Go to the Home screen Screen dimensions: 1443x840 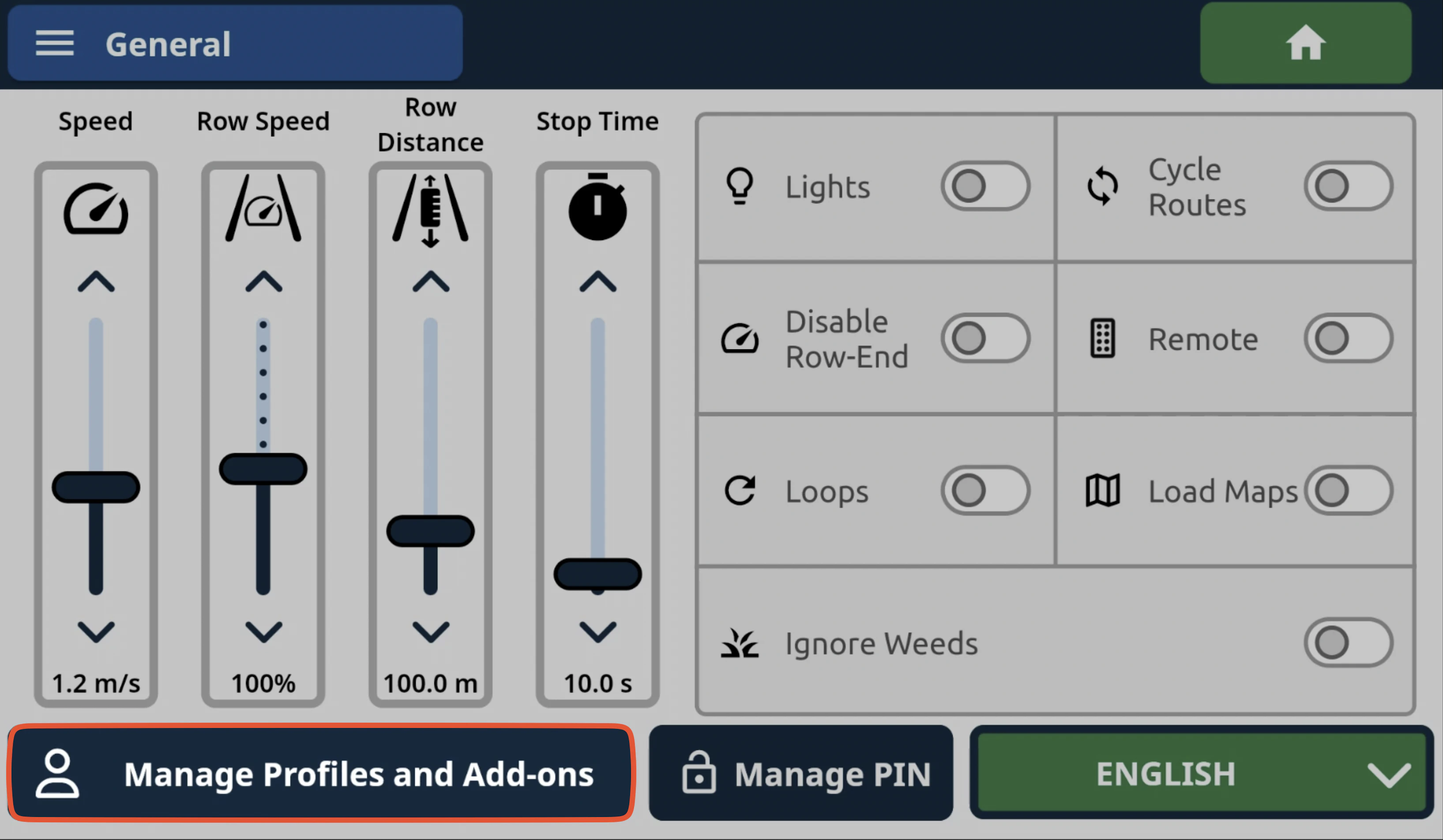coord(1306,43)
